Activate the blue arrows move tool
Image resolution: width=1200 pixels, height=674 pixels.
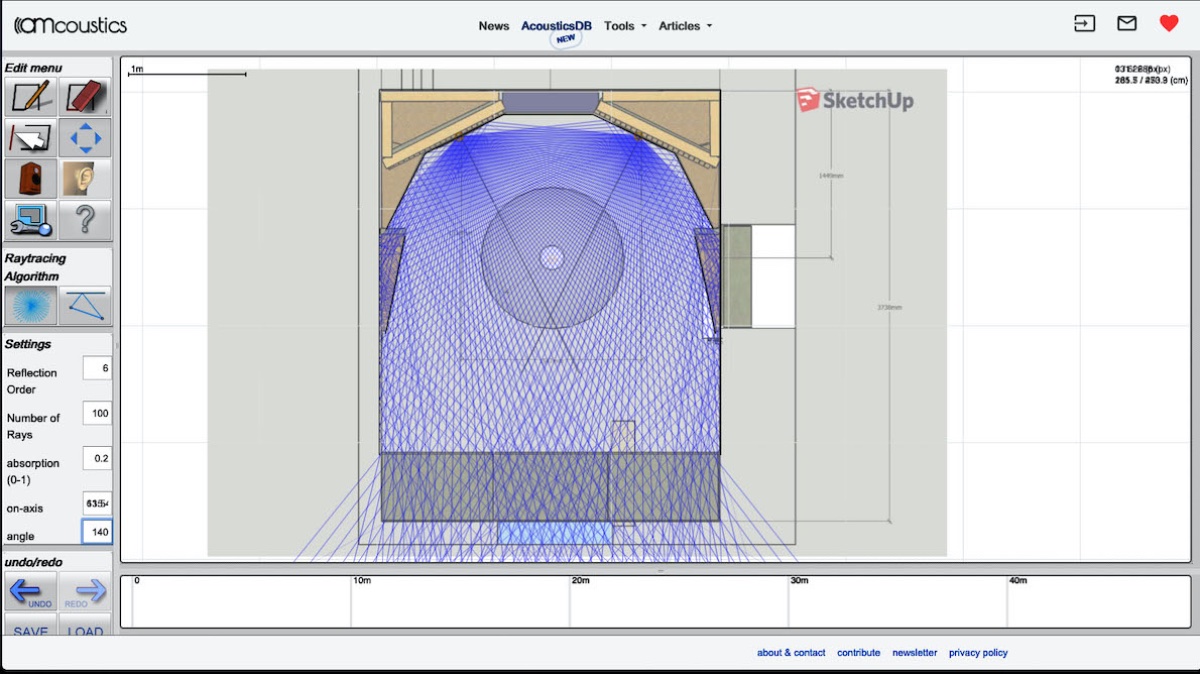[85, 138]
